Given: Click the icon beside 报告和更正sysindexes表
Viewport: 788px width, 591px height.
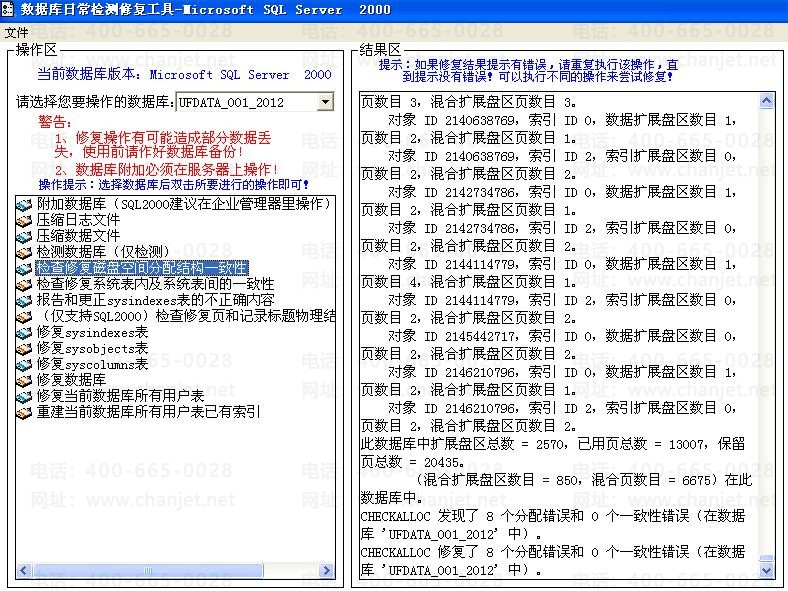Looking at the screenshot, I should pos(24,301).
